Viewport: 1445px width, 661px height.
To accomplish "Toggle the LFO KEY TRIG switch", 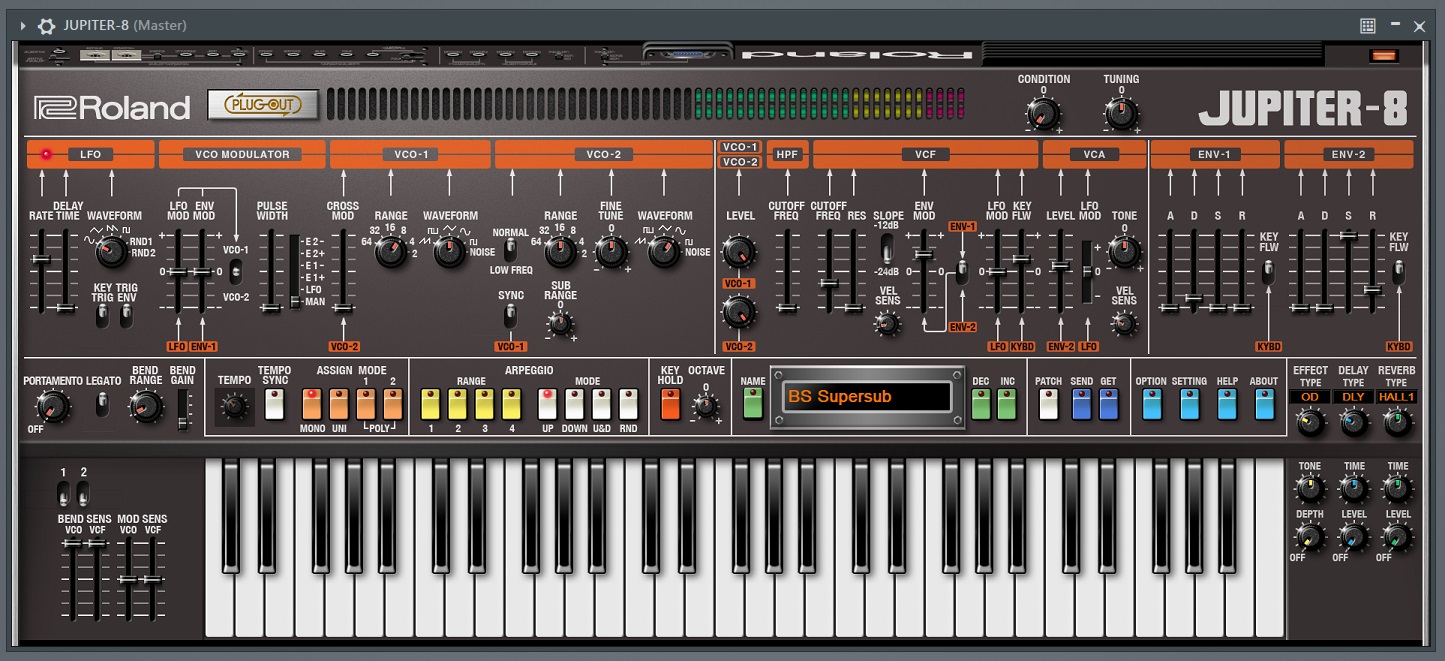I will [x=102, y=316].
